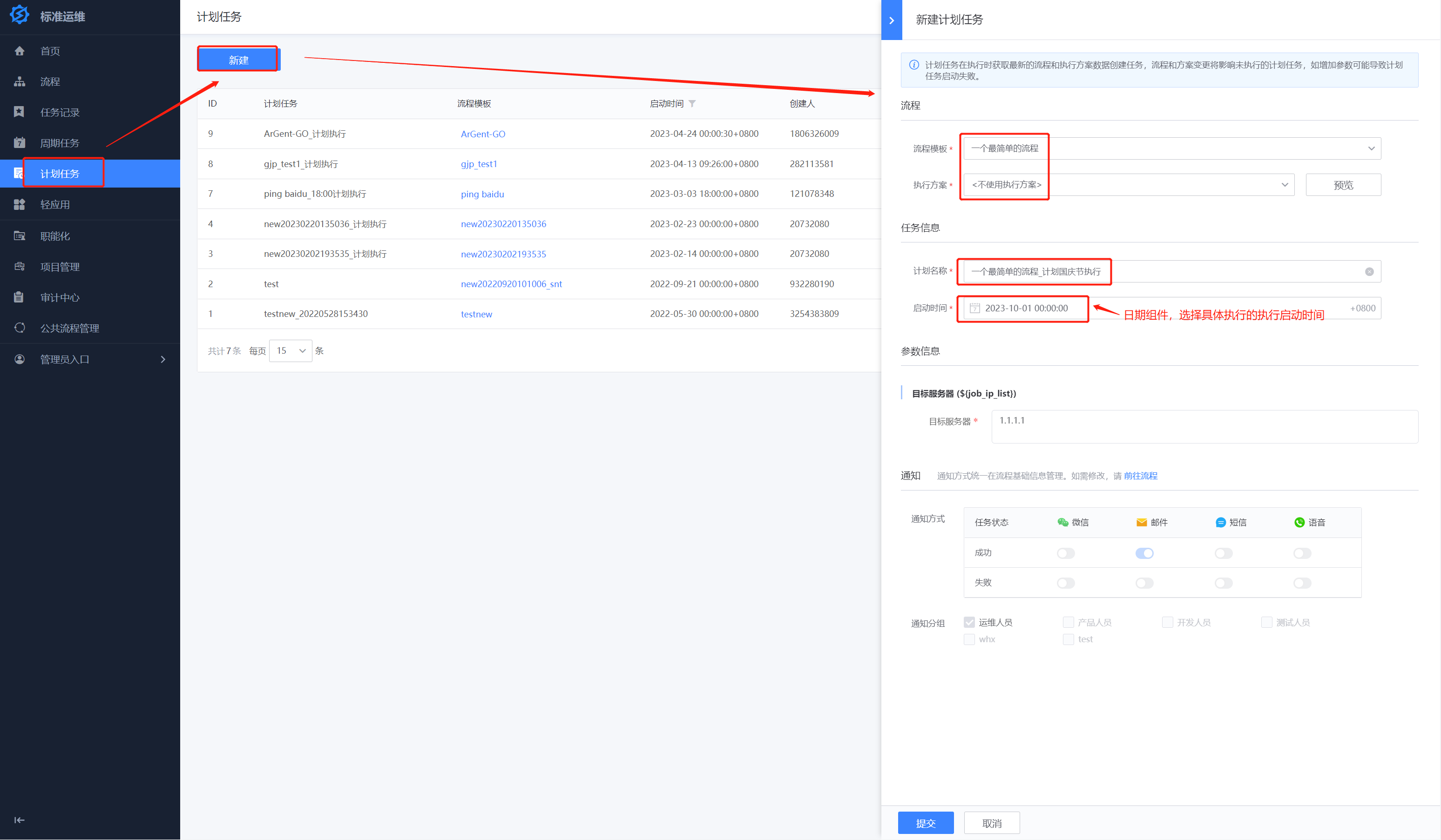Open 项目管理 in the sidebar
The width and height of the screenshot is (1441, 840).
[x=60, y=267]
